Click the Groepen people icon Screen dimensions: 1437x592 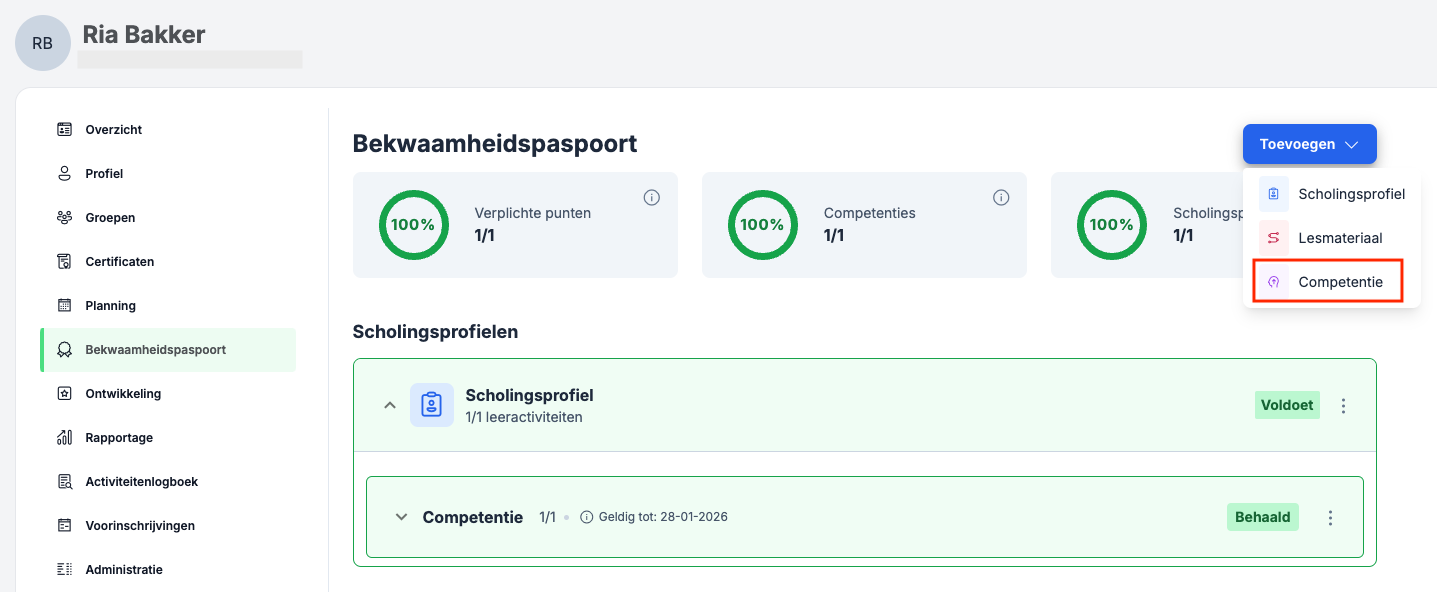pyautogui.click(x=65, y=217)
